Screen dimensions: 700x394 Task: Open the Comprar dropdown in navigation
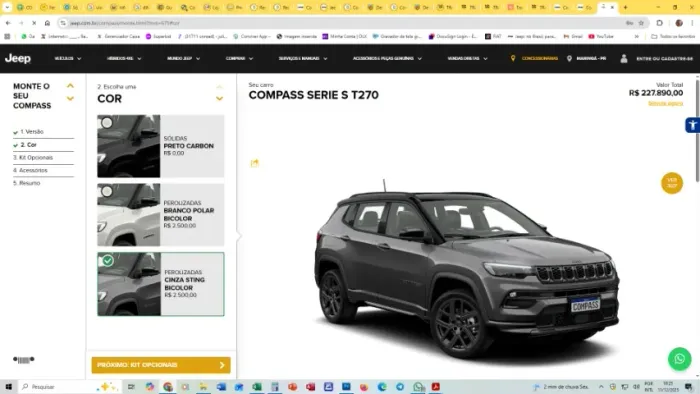pos(239,58)
